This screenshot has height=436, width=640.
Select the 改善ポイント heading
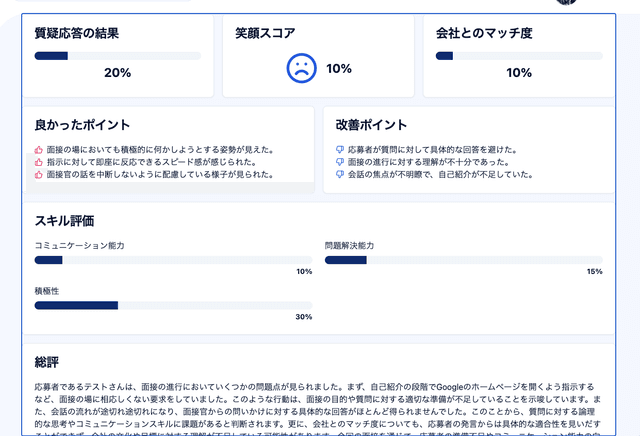[x=371, y=125]
